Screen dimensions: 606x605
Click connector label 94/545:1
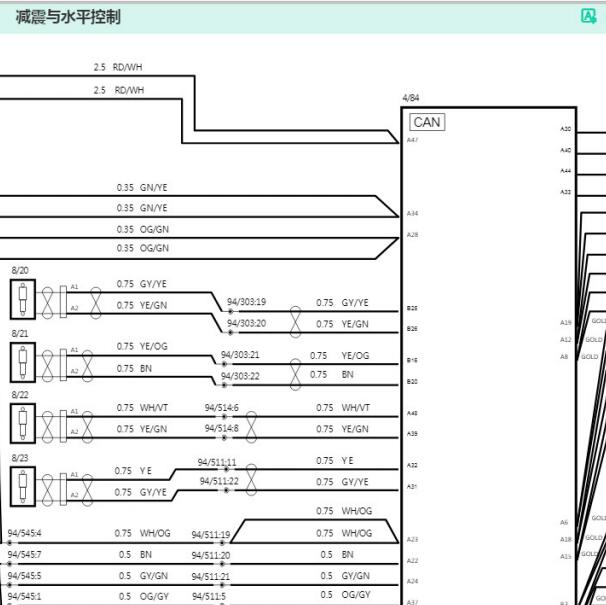[24, 596]
